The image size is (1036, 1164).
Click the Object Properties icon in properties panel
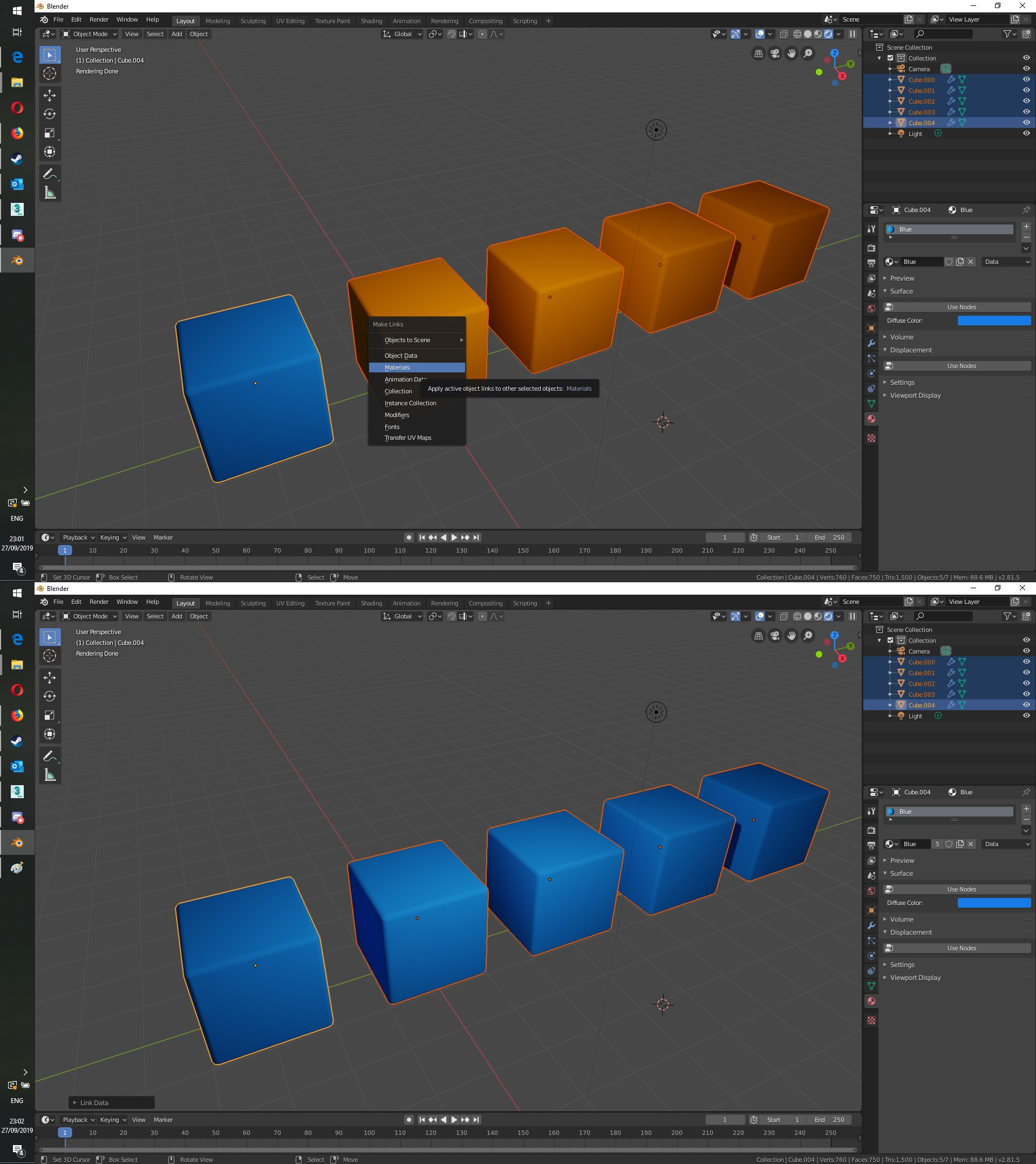[x=871, y=328]
